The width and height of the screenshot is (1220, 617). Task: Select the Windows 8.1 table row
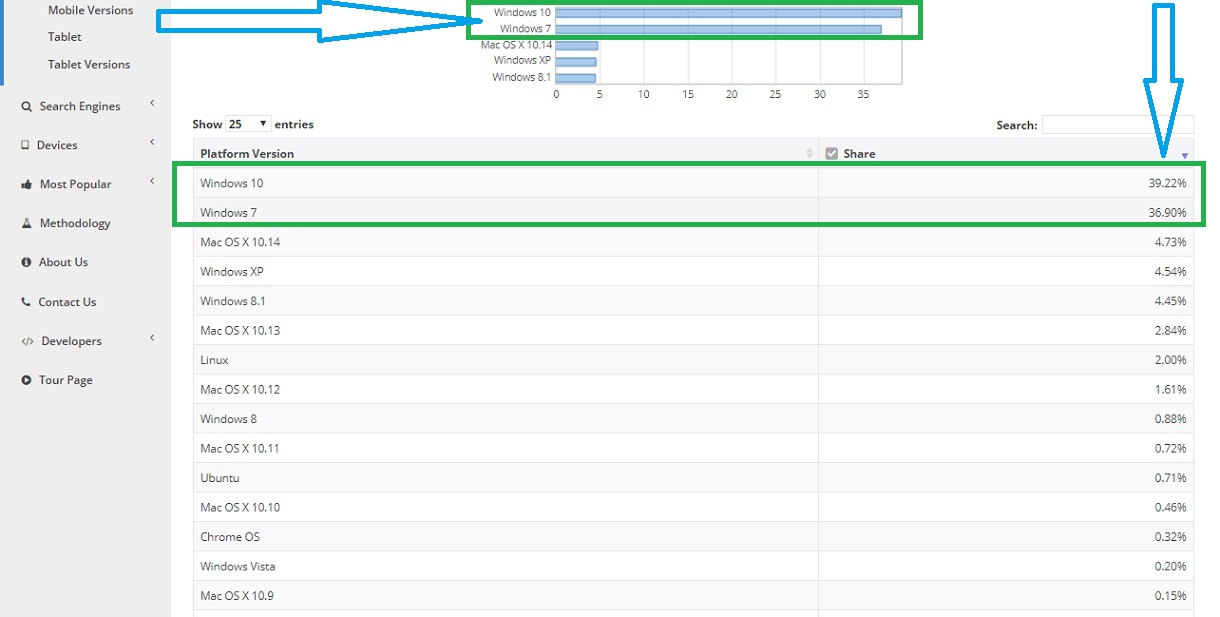(x=693, y=301)
